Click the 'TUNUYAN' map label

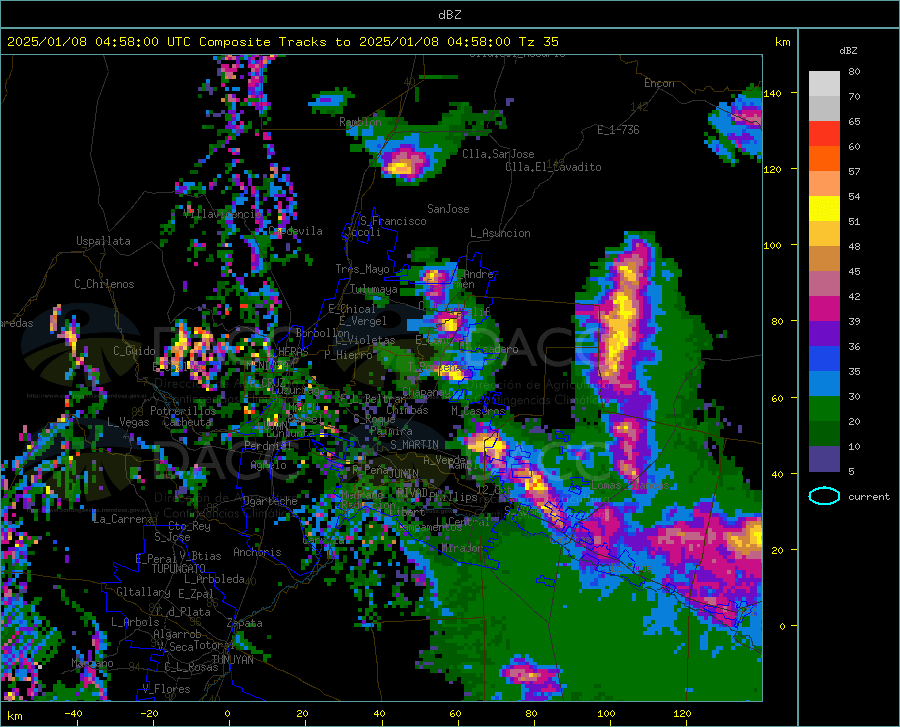tap(232, 659)
